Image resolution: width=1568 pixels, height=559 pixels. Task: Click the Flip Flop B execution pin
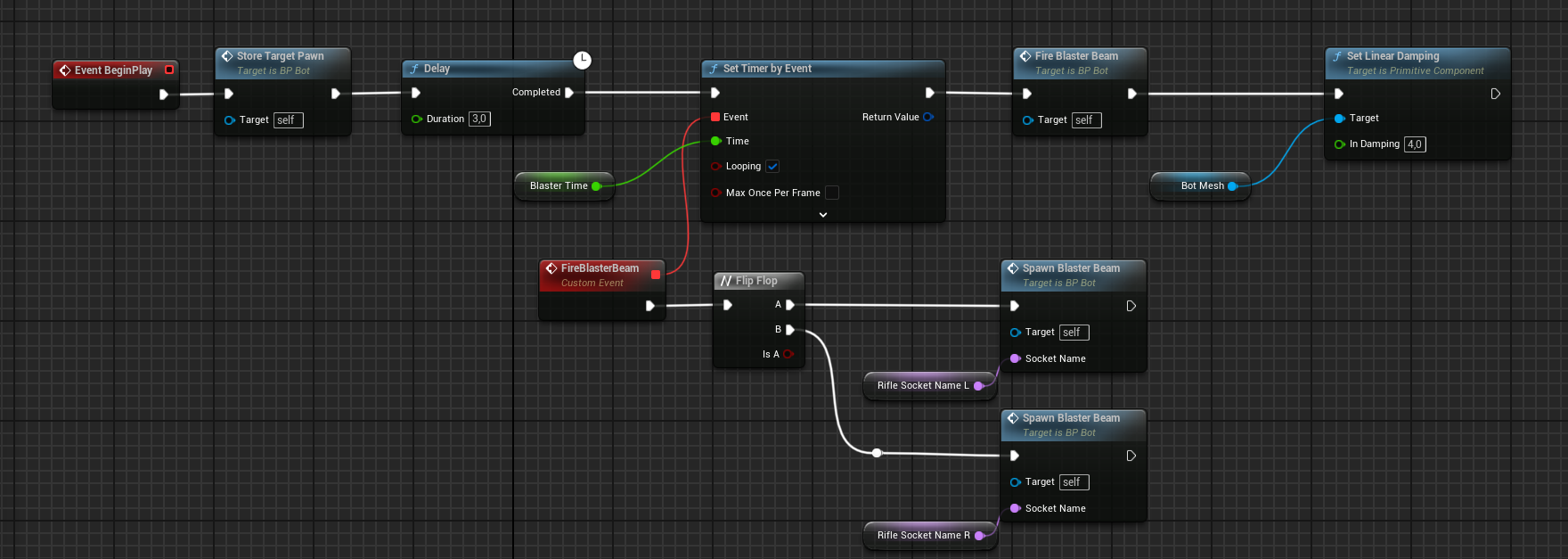click(789, 330)
